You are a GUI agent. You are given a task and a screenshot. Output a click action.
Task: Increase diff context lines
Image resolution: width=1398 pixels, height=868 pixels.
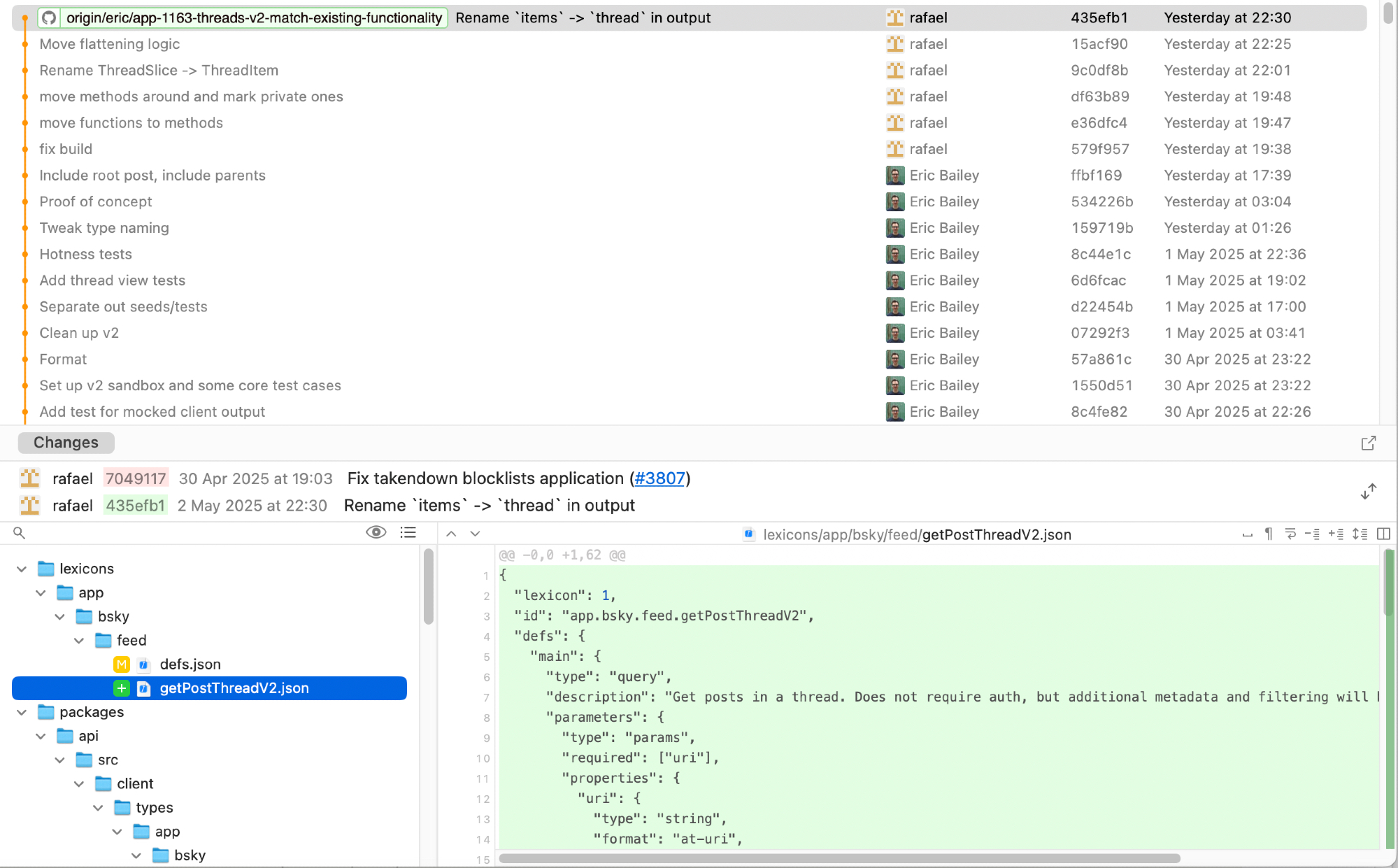click(x=1336, y=534)
